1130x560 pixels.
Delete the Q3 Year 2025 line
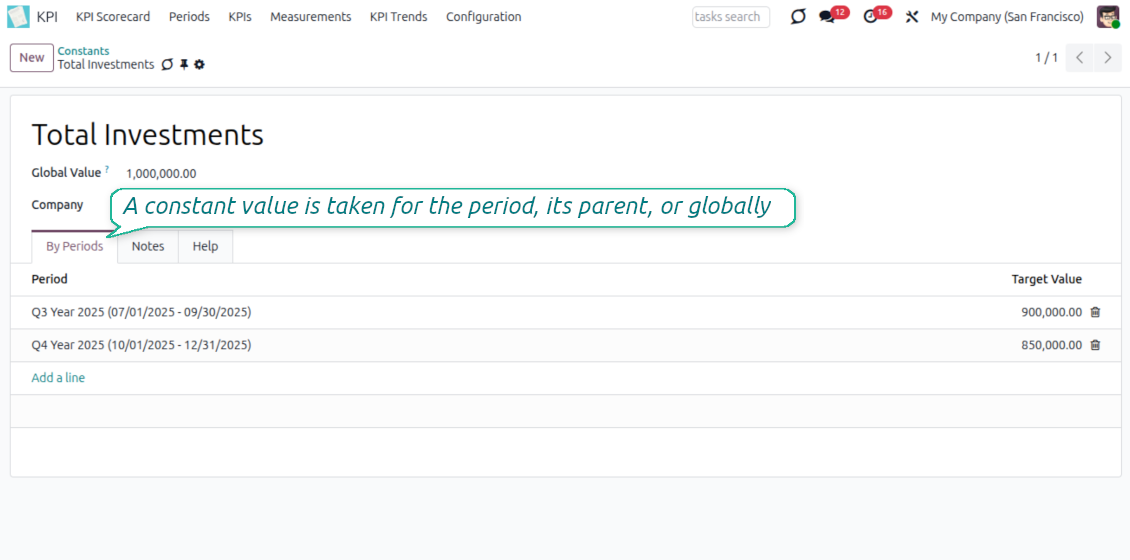(1095, 312)
